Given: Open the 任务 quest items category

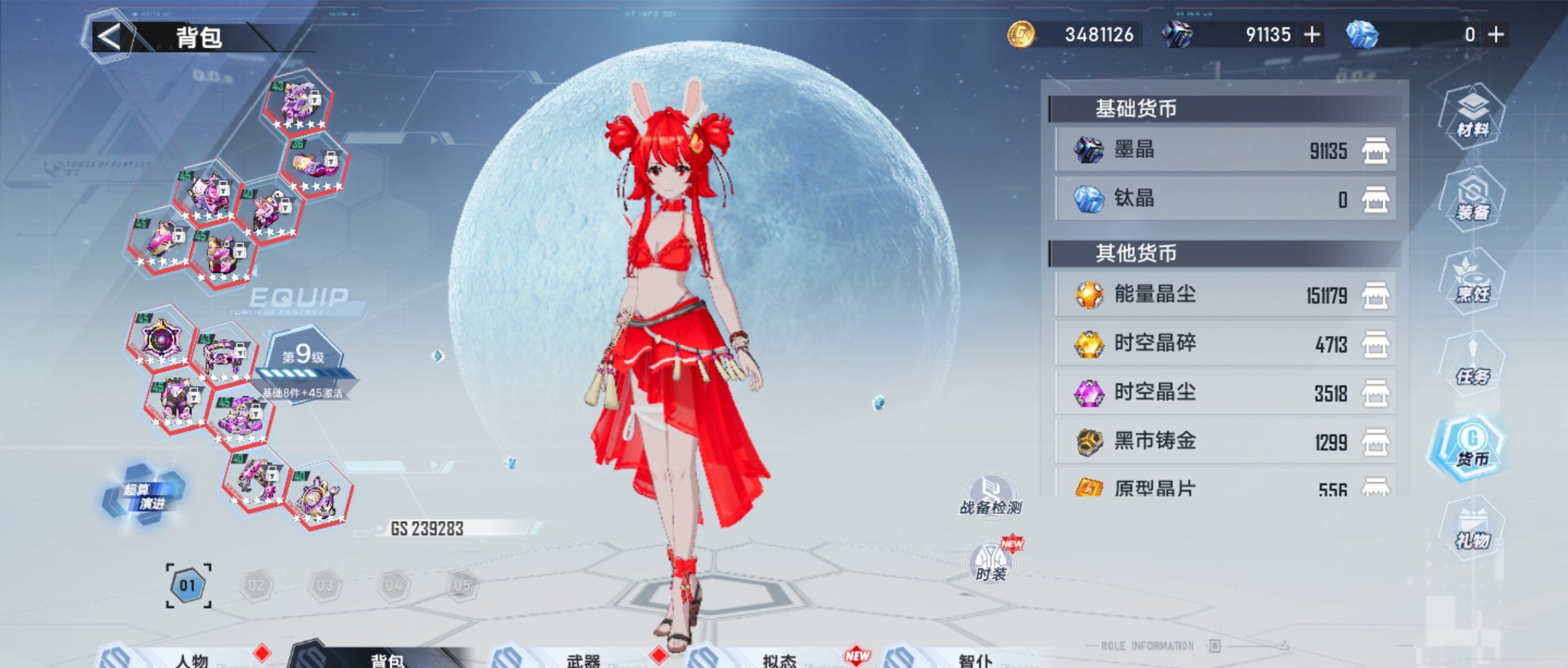Looking at the screenshot, I should pos(1472,363).
